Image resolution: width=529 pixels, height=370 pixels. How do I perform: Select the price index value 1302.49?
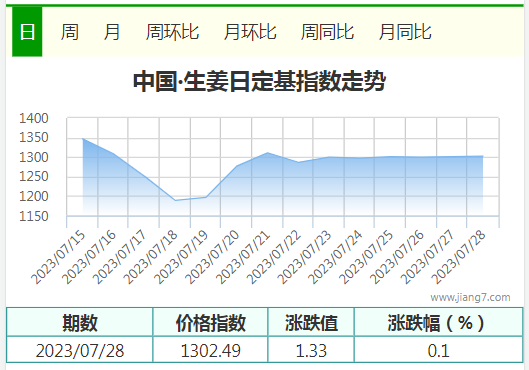[210, 350]
